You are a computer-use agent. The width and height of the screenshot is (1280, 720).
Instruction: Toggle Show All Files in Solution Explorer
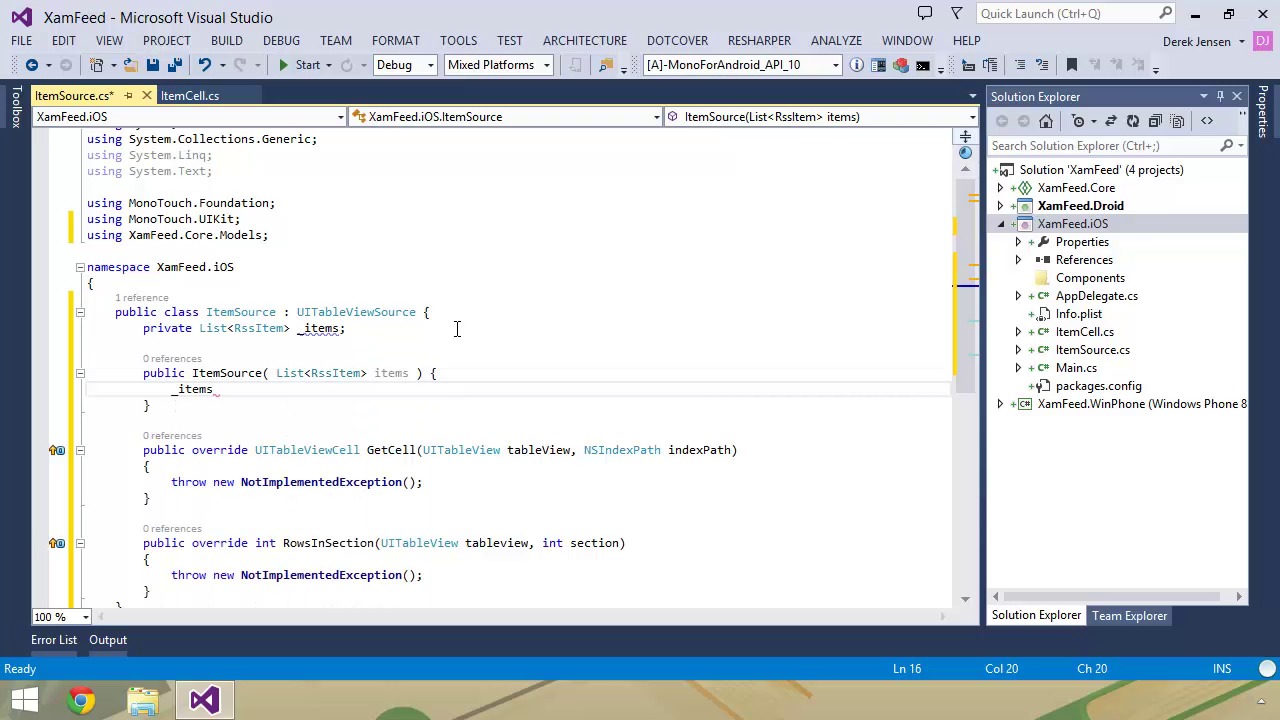pos(1177,121)
